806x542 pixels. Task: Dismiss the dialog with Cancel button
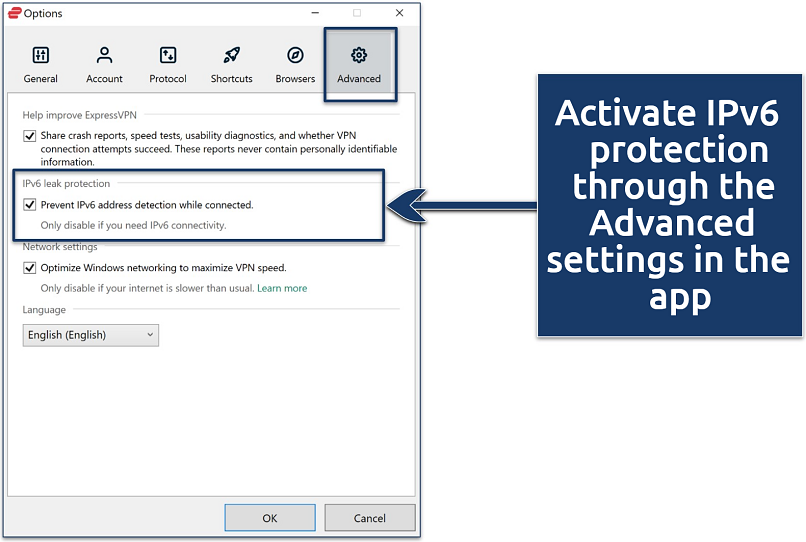pos(370,518)
